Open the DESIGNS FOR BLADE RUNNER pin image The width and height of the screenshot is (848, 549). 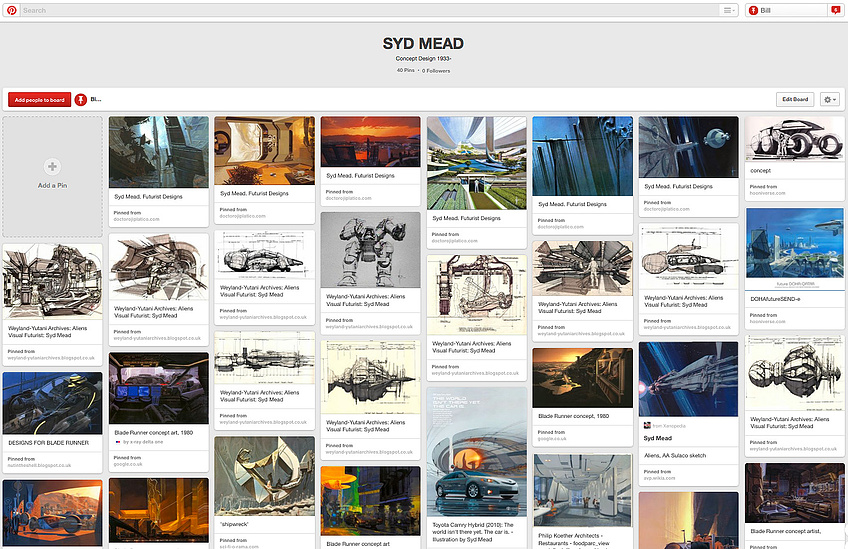[x=52, y=403]
